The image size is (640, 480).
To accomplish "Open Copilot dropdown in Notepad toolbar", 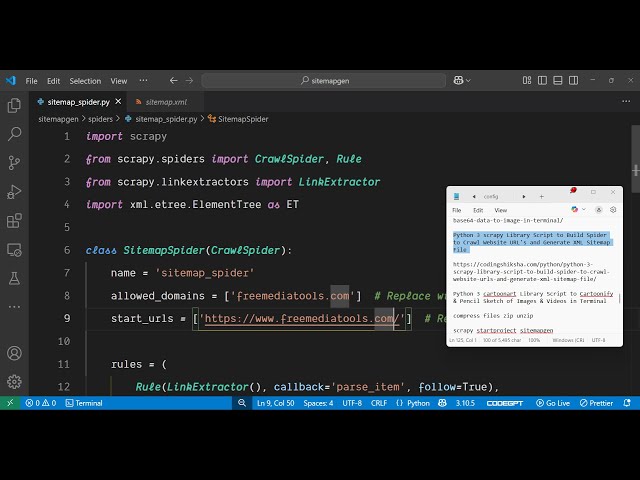I will tap(578, 209).
